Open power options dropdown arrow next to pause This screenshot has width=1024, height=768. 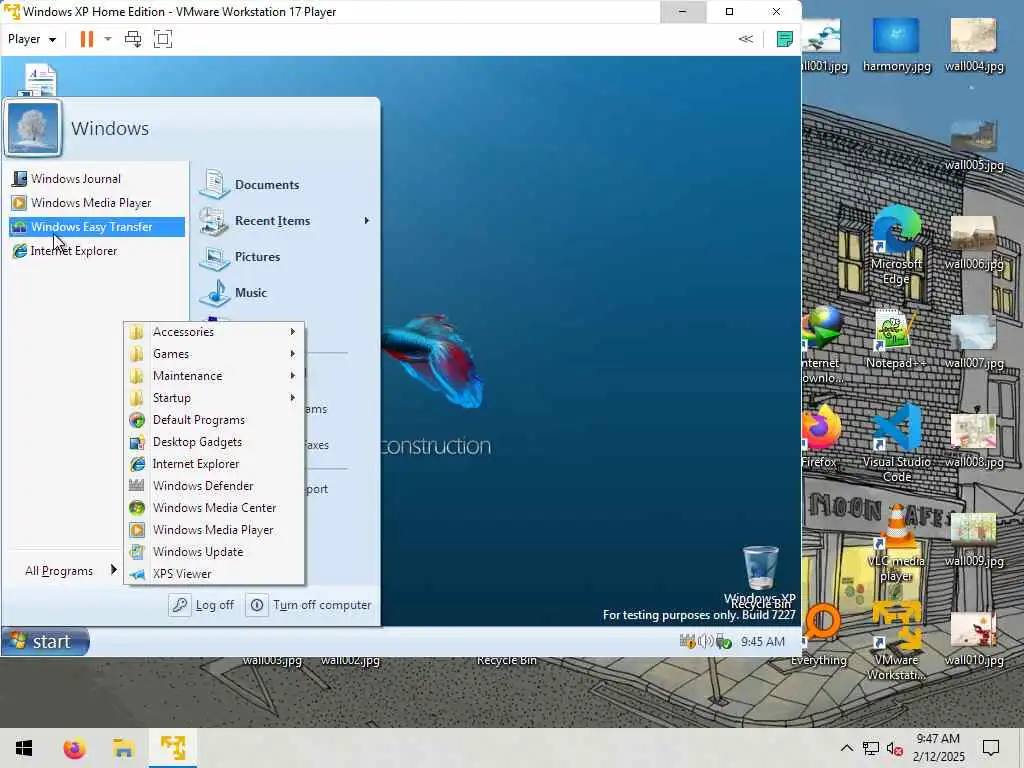pyautogui.click(x=108, y=39)
